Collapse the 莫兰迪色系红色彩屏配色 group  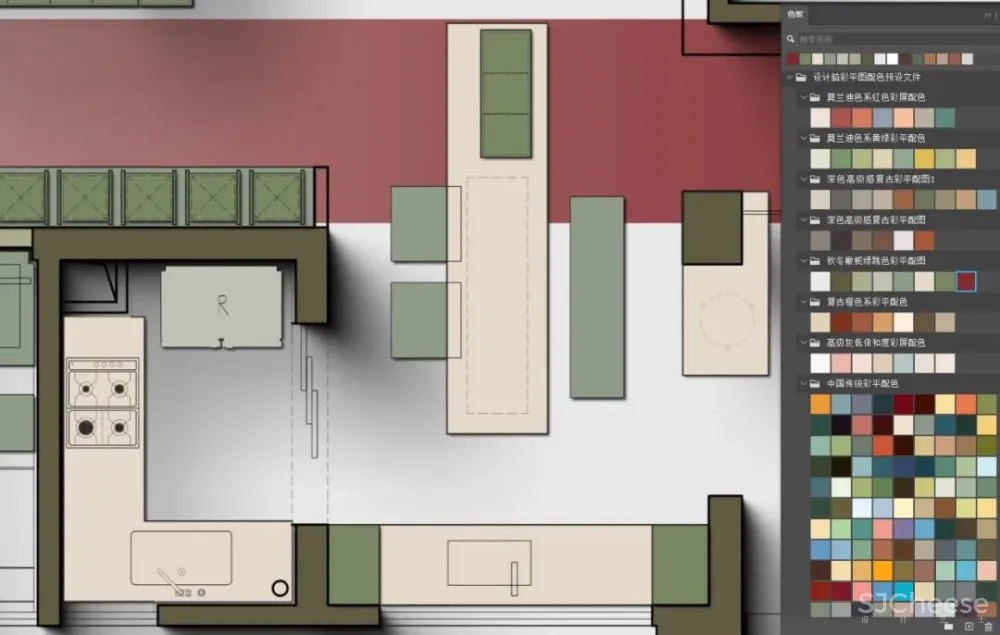(803, 97)
